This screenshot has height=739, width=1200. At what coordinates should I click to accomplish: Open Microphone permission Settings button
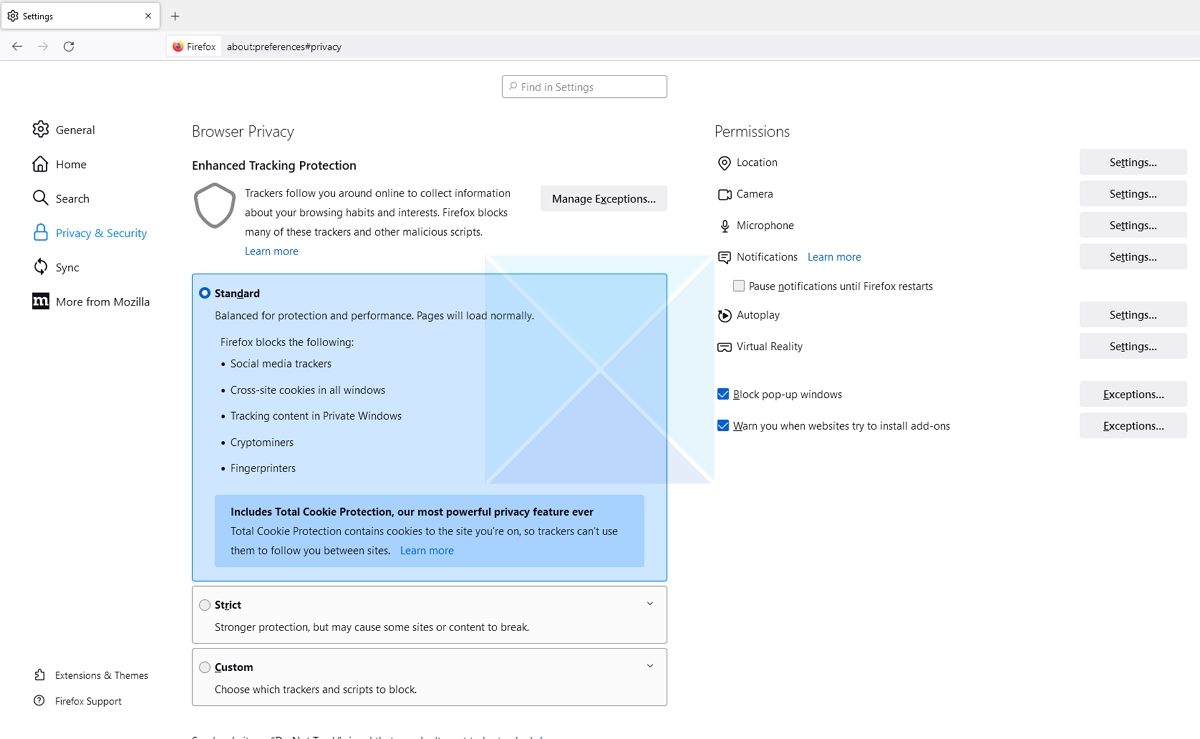pyautogui.click(x=1133, y=225)
